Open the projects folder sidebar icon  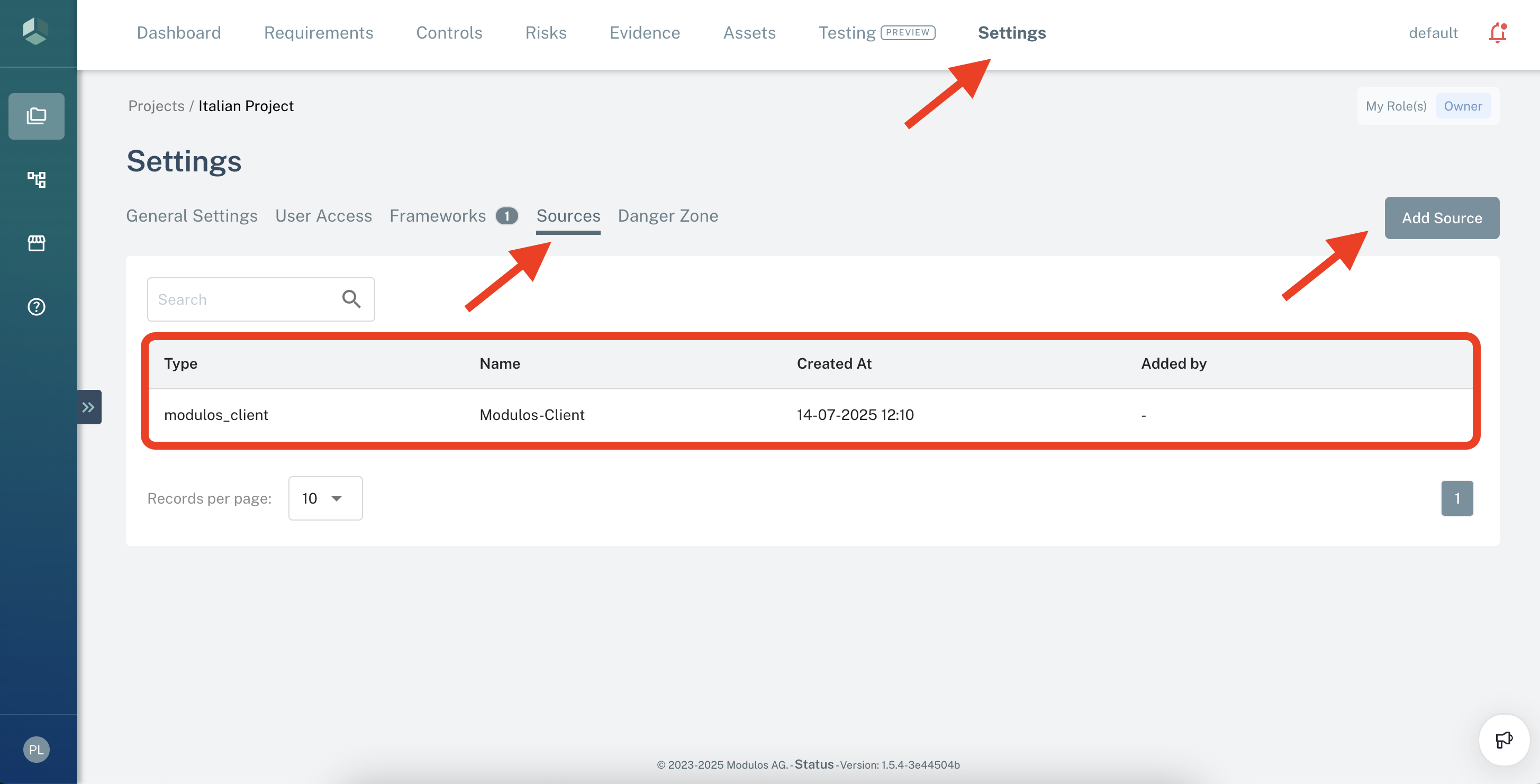[37, 116]
